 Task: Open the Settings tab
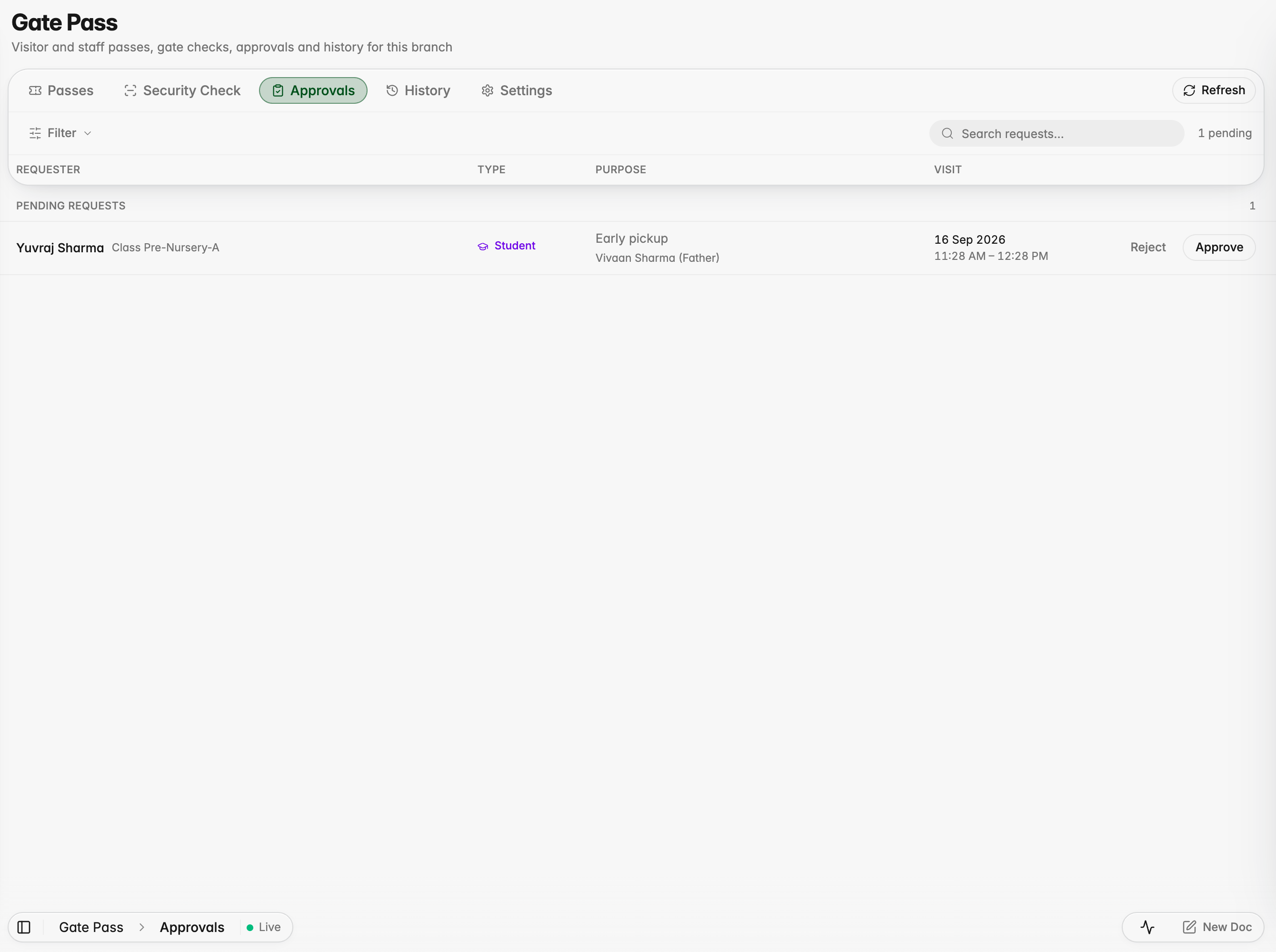(x=517, y=90)
